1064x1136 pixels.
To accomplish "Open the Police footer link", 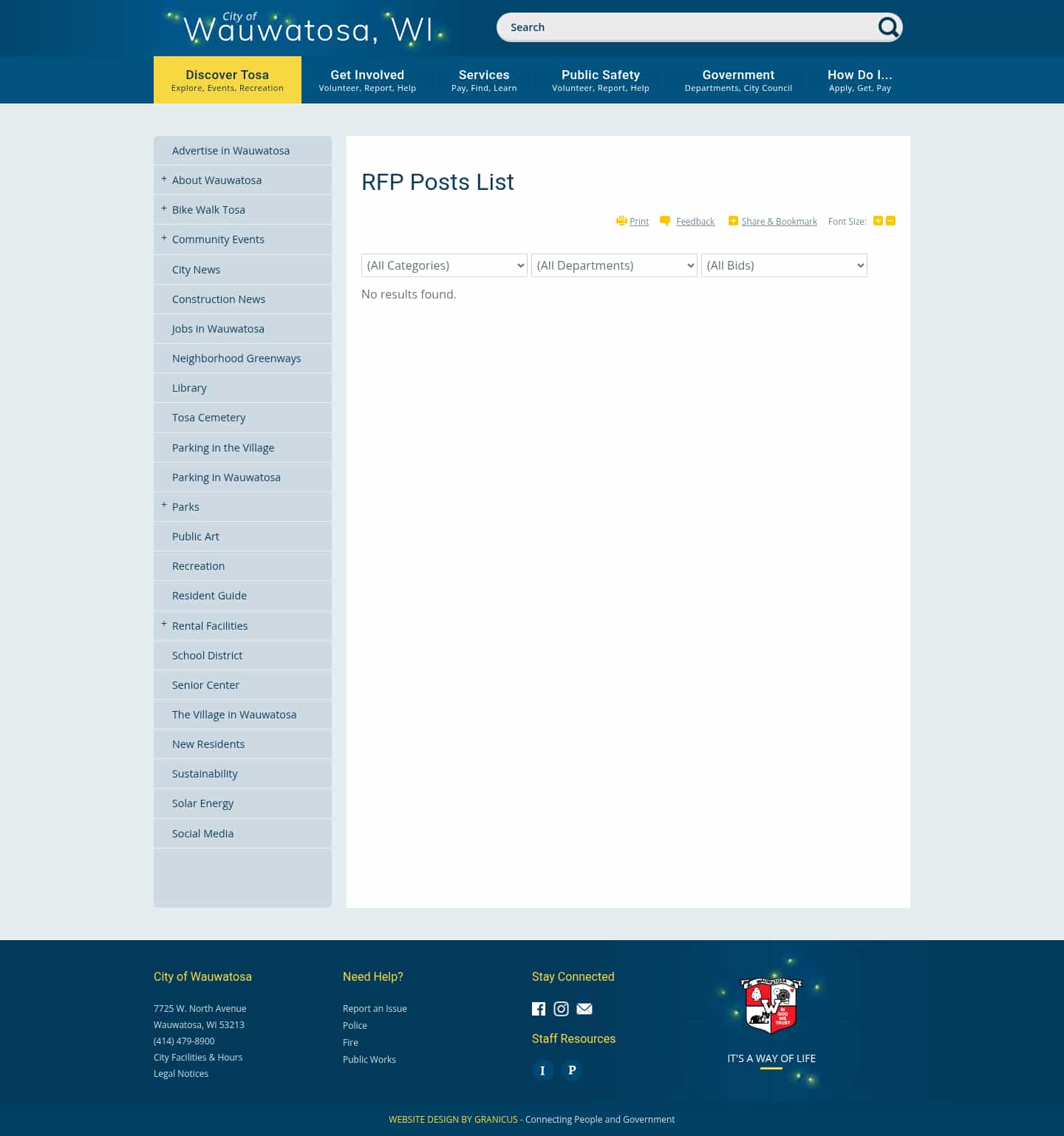I will click(355, 1026).
